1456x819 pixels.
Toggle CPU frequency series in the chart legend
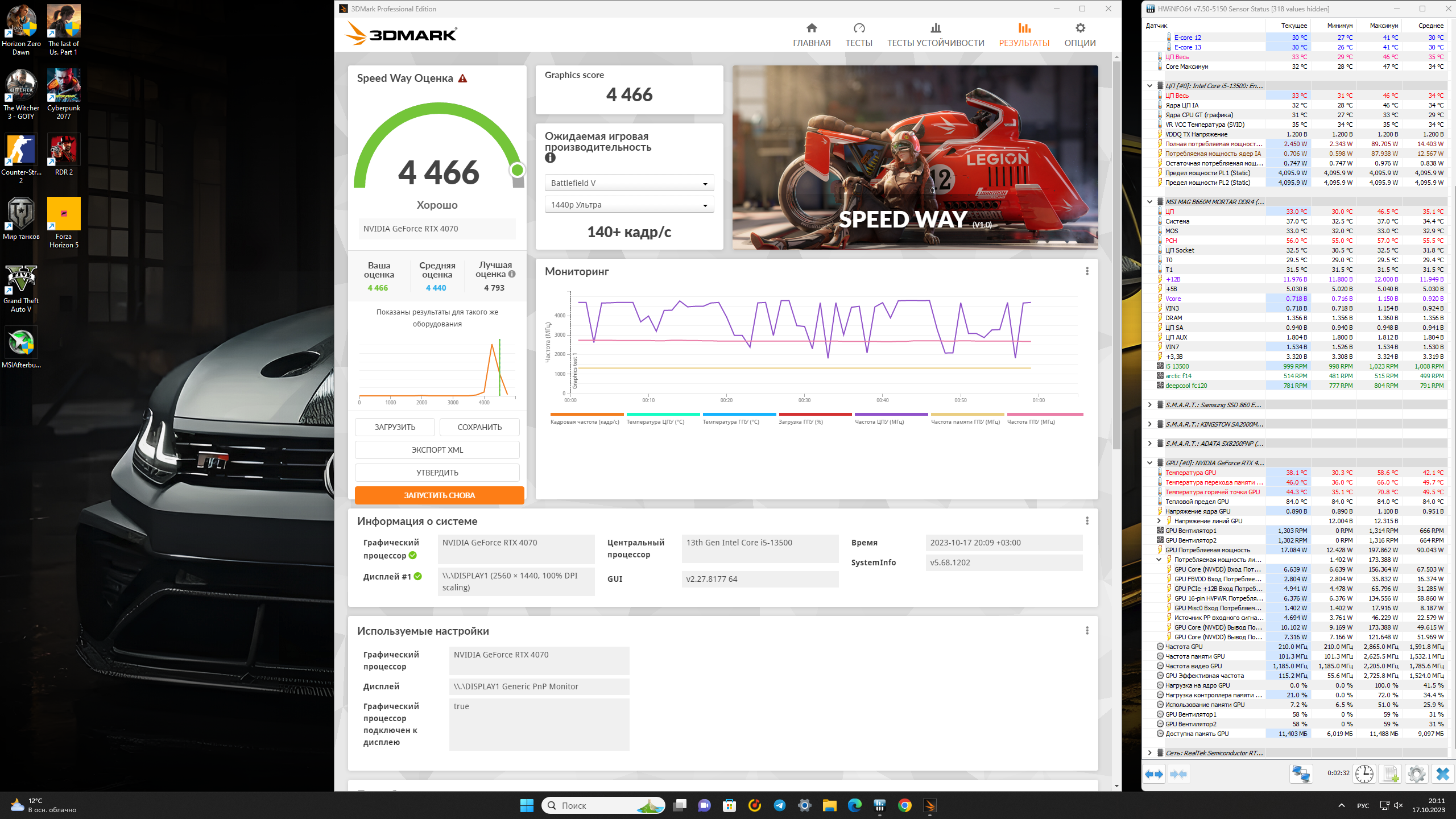(879, 421)
